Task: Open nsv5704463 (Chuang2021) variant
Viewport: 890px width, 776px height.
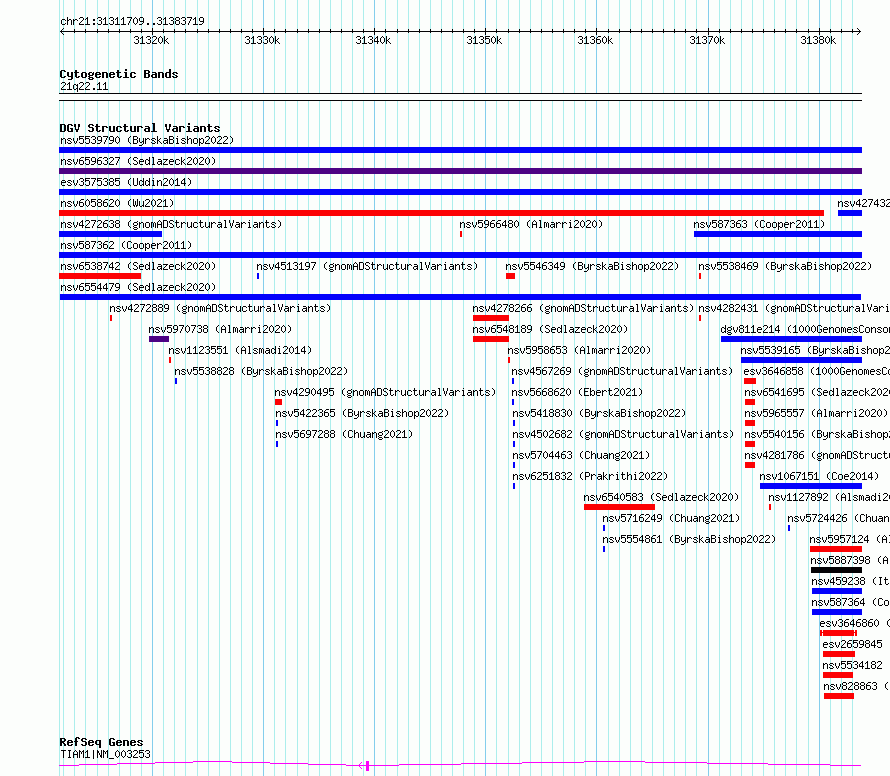Action: (x=581, y=455)
